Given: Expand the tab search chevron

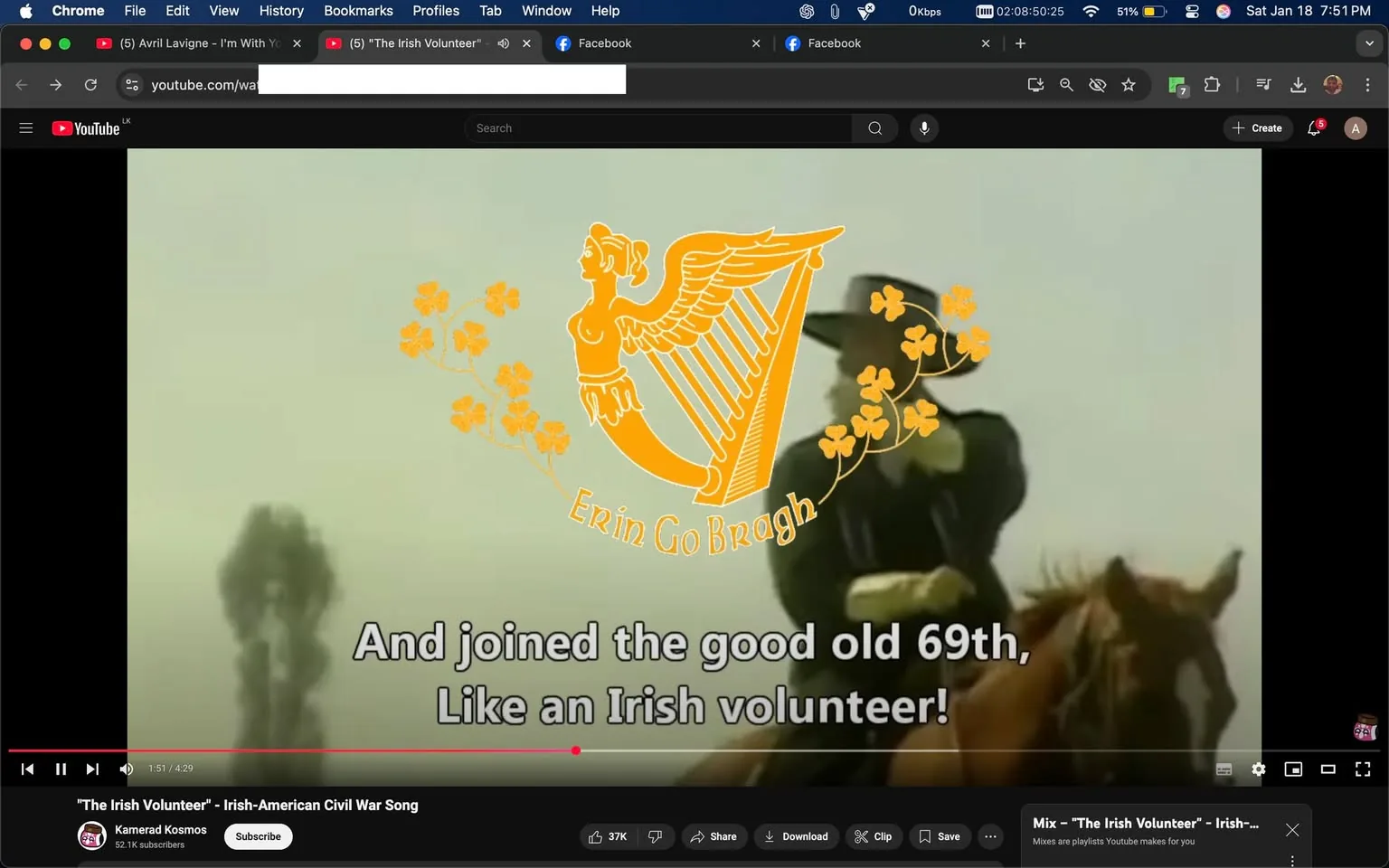Looking at the screenshot, I should (x=1371, y=42).
